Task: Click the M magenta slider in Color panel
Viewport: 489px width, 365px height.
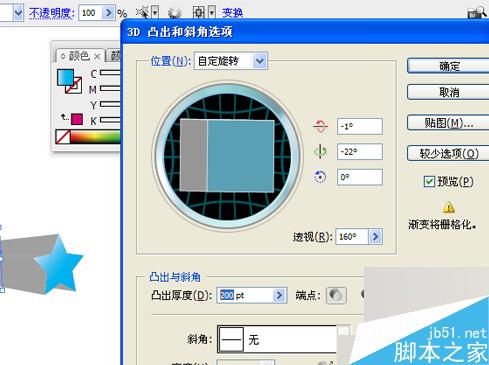Action: coord(110,88)
